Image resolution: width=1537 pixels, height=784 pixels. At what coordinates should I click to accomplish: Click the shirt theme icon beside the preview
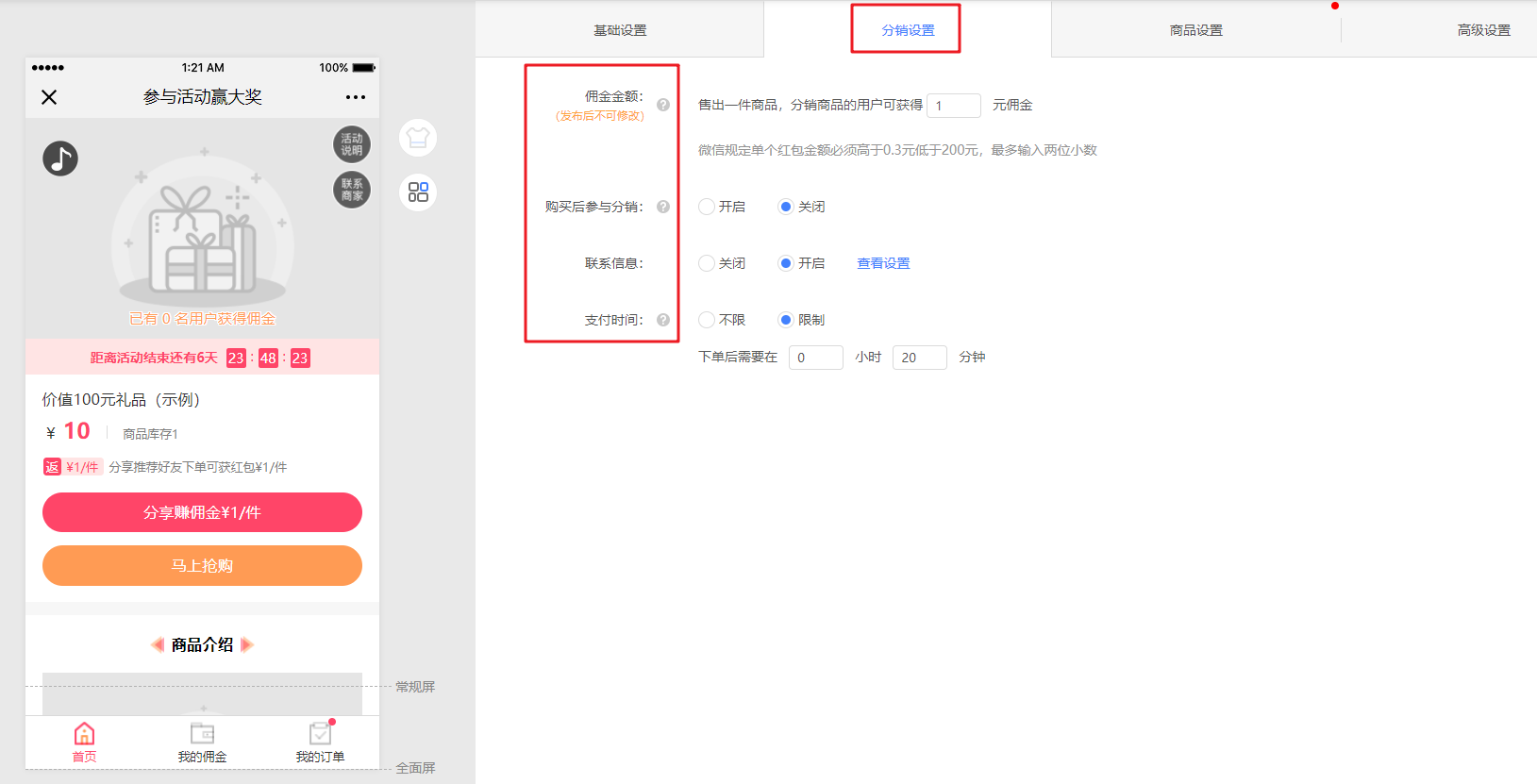pyautogui.click(x=418, y=139)
